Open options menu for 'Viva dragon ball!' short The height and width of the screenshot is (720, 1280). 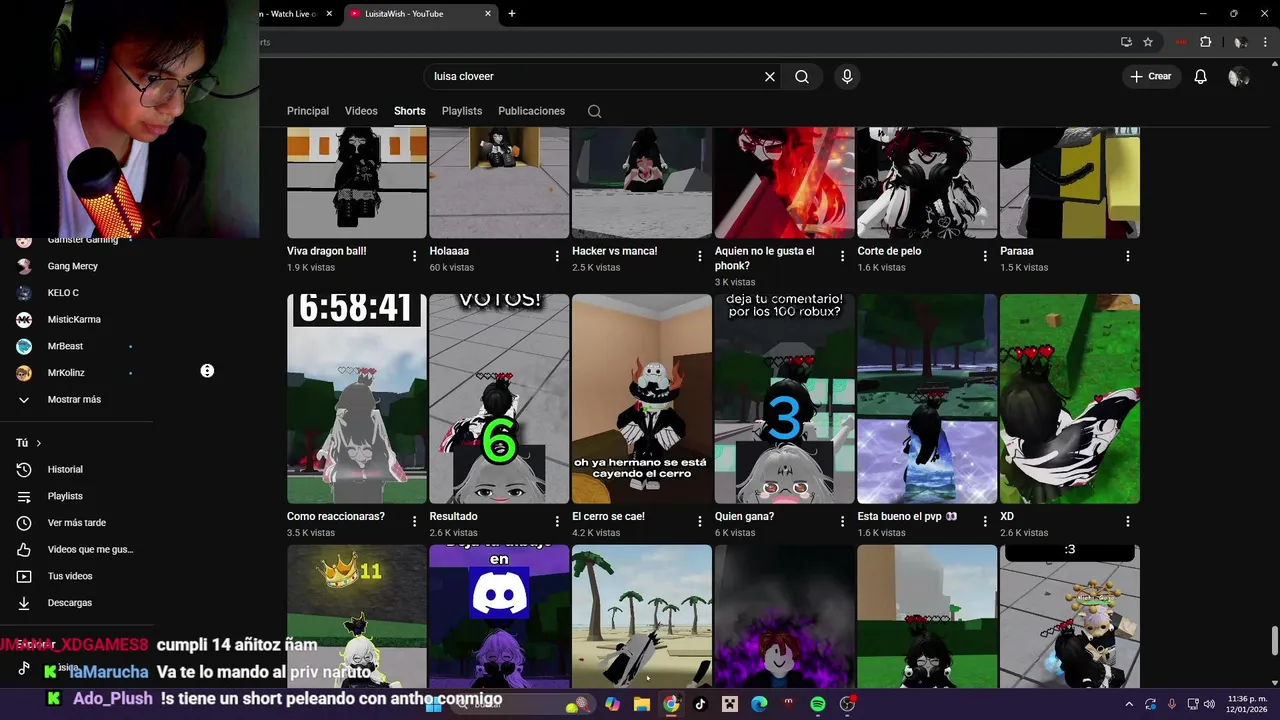[415, 256]
